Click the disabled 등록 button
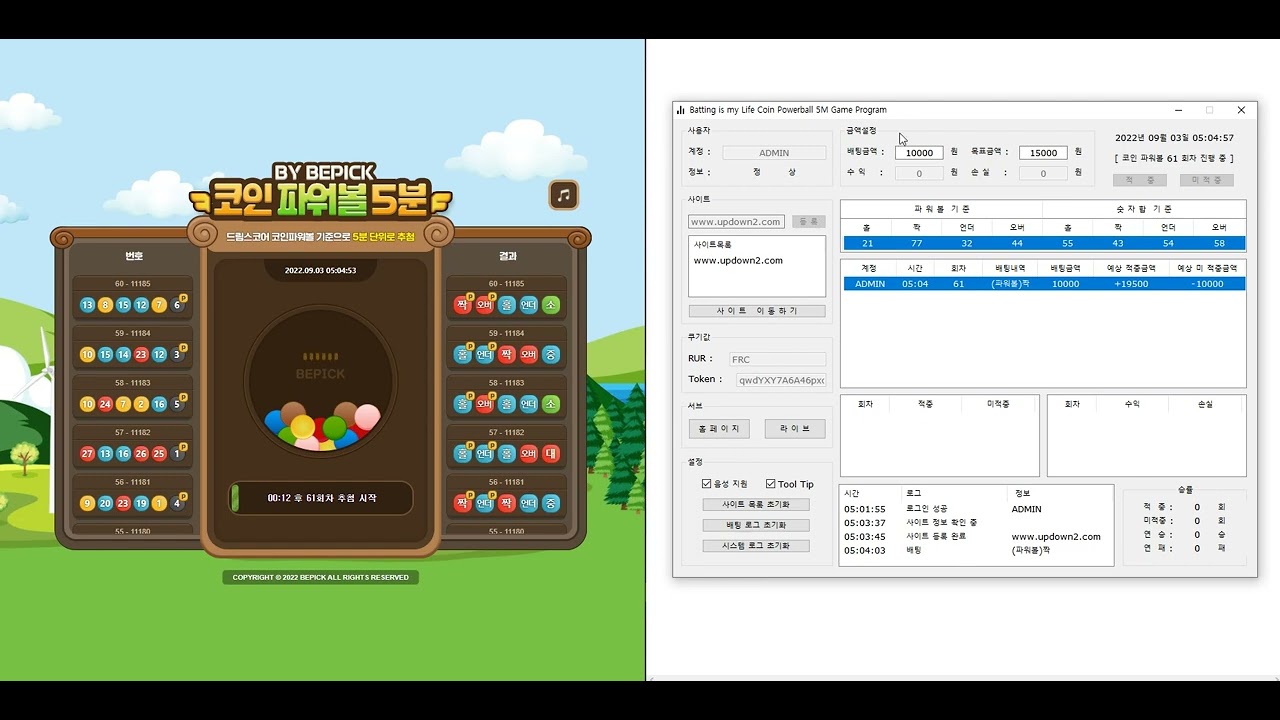This screenshot has height=720, width=1280. [x=808, y=221]
